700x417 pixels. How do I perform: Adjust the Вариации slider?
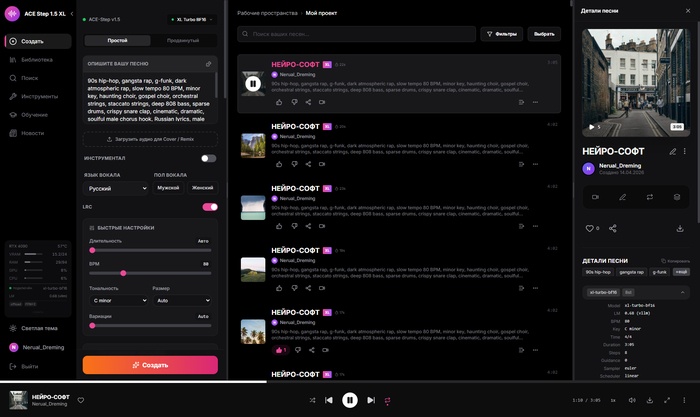(x=150, y=326)
